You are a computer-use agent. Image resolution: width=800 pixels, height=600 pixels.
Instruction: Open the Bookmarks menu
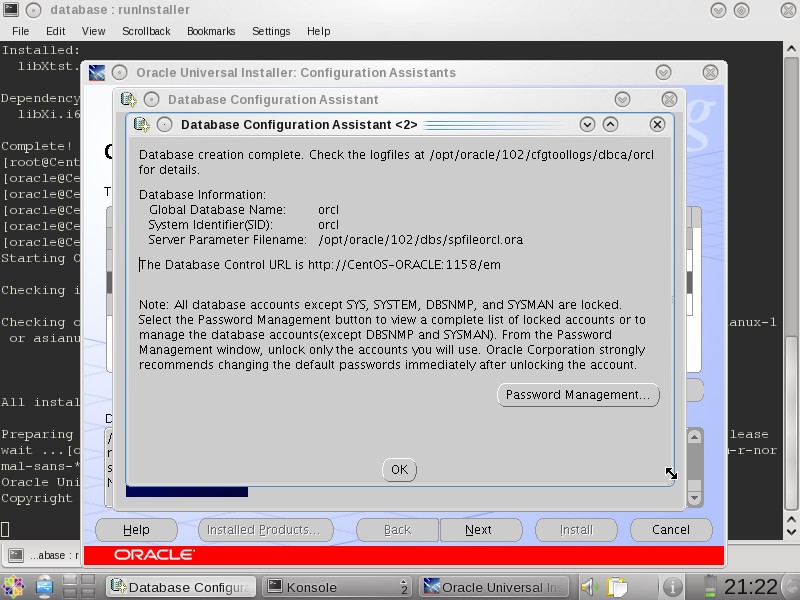click(x=211, y=31)
